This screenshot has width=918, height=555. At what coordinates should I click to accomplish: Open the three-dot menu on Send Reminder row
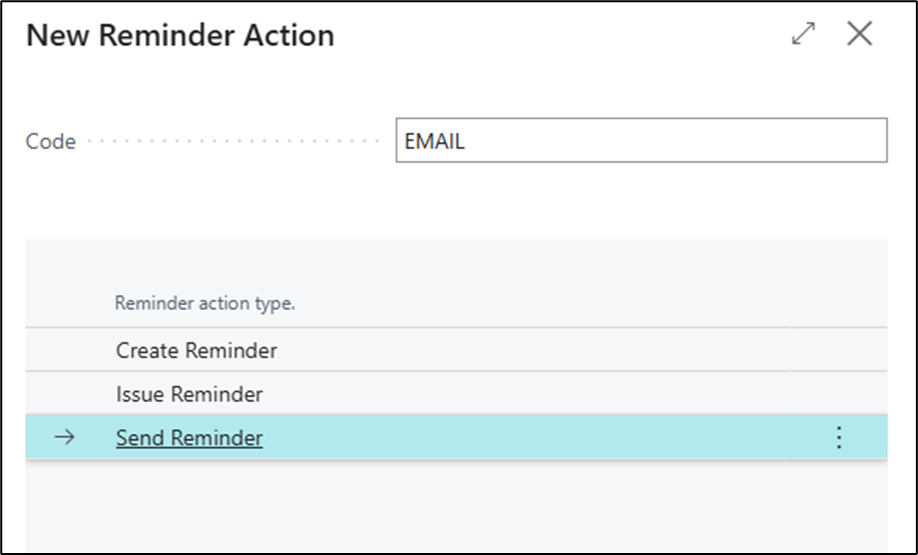(x=839, y=438)
